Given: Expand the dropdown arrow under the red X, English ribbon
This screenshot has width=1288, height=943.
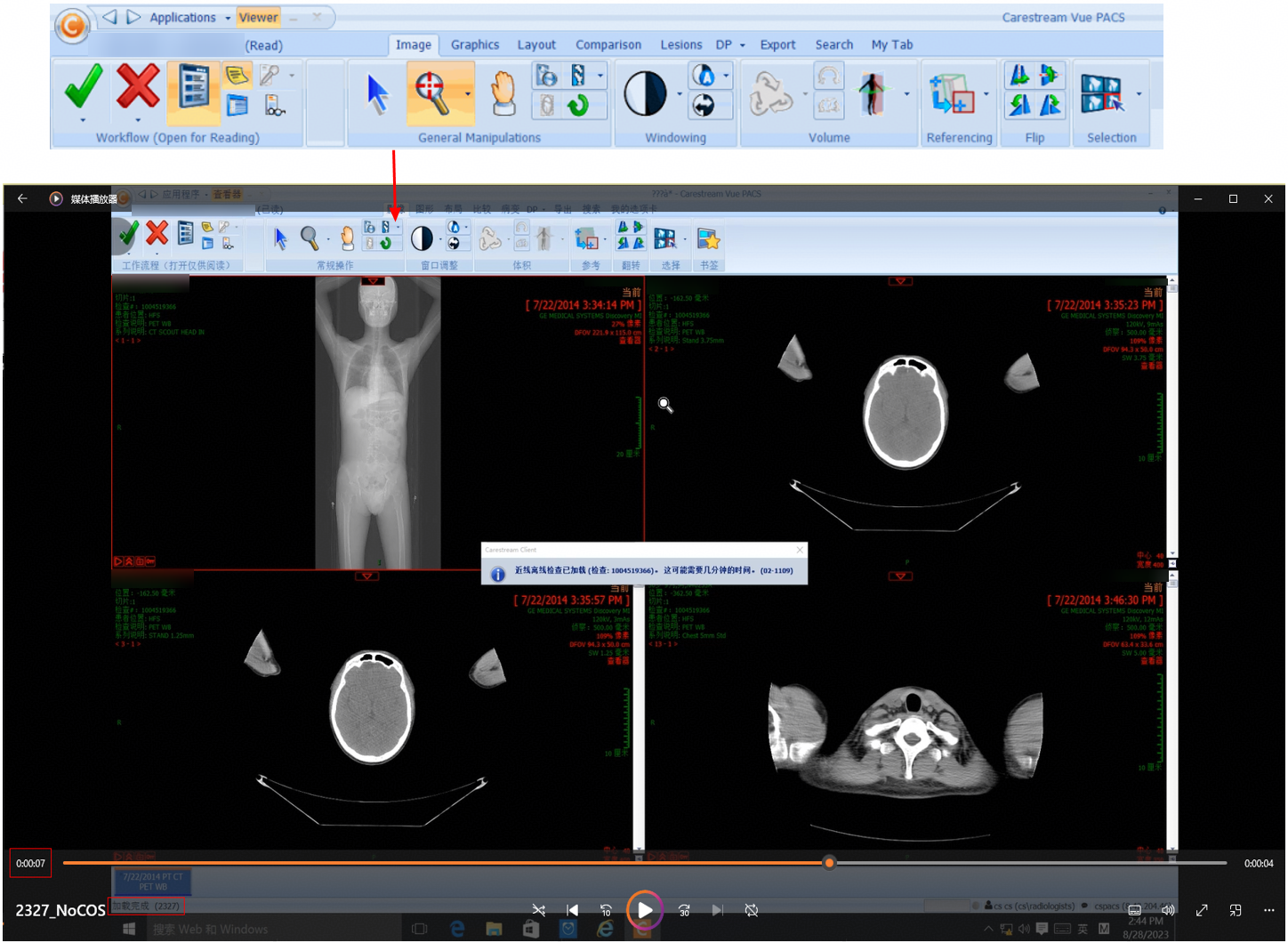Looking at the screenshot, I should [138, 120].
